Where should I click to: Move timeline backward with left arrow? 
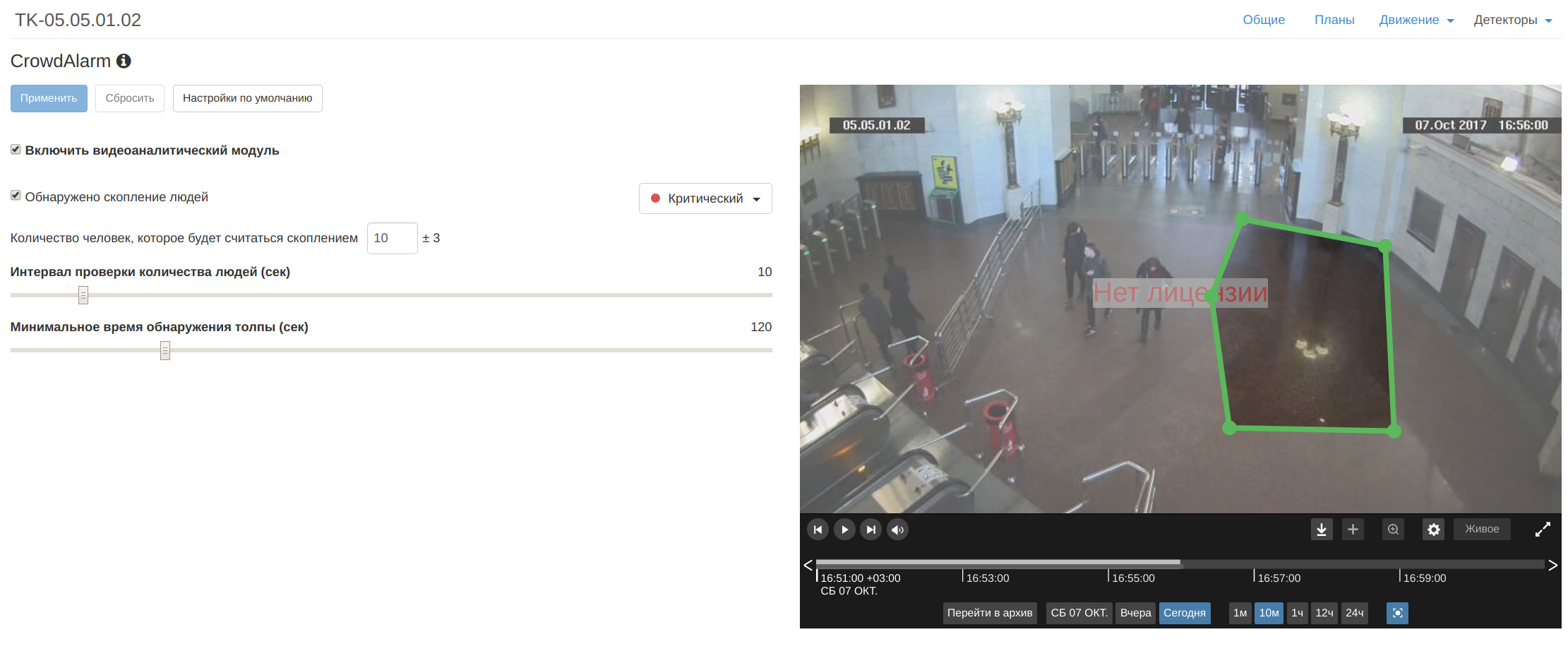(x=808, y=565)
